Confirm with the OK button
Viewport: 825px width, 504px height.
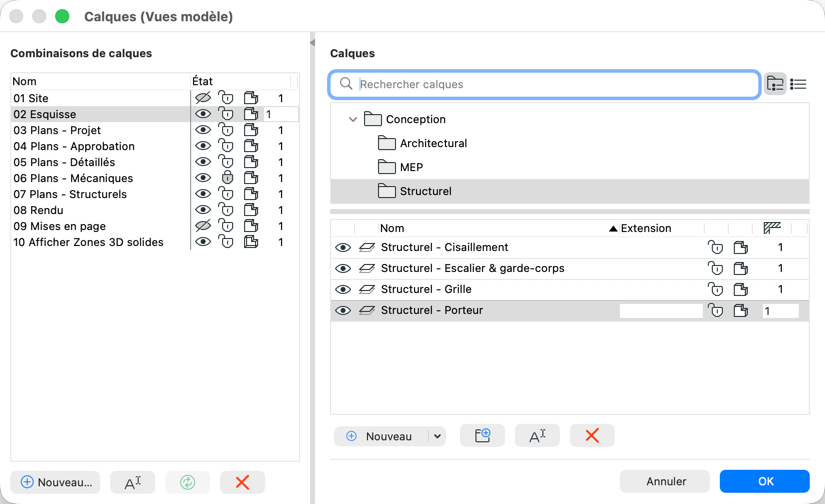click(764, 481)
